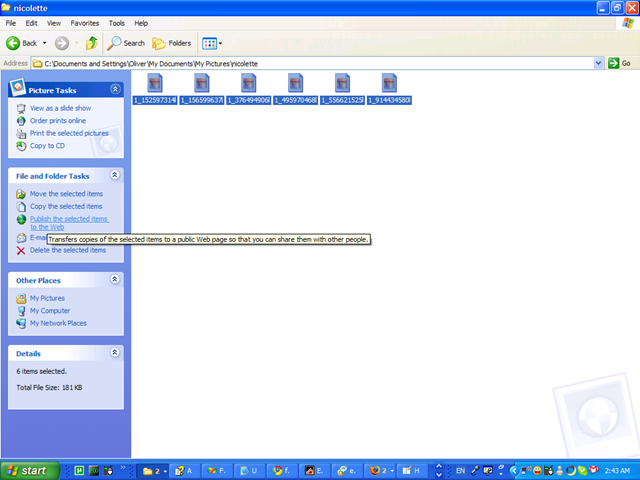Go to My Network Places link
Image resolution: width=640 pixels, height=480 pixels.
point(58,323)
